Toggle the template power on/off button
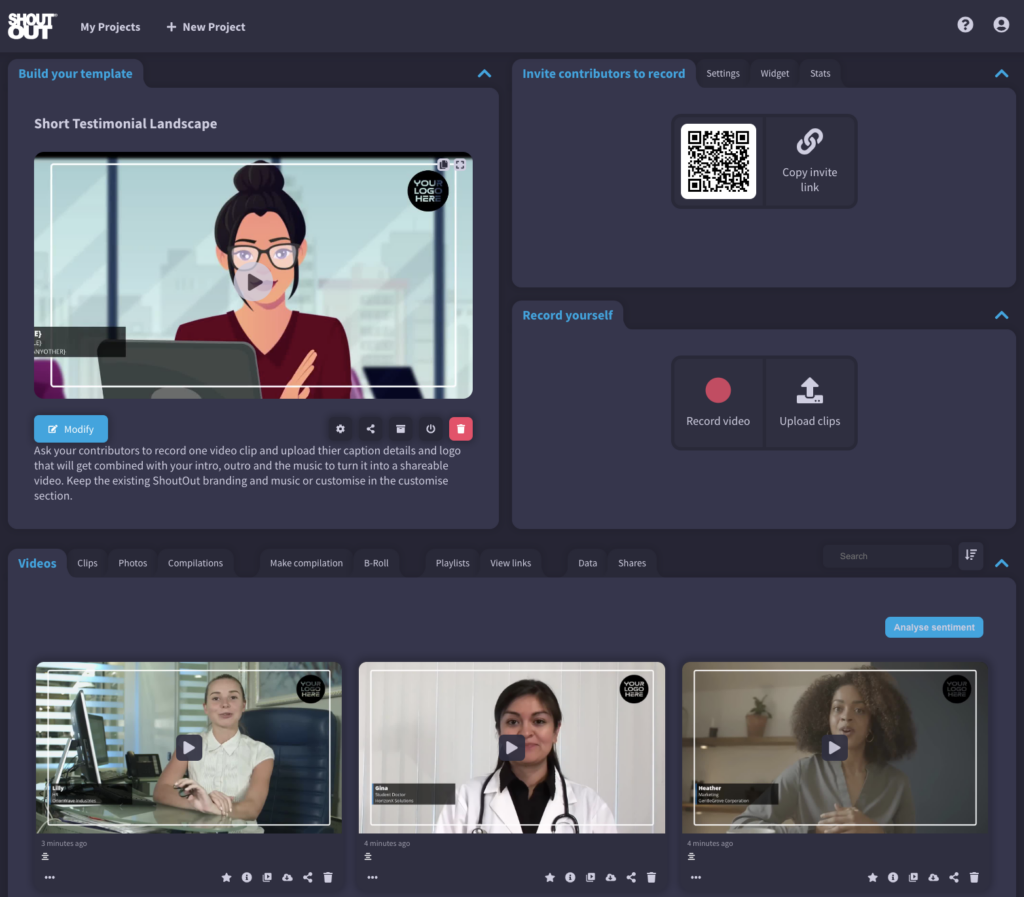This screenshot has width=1024, height=897. tap(431, 429)
